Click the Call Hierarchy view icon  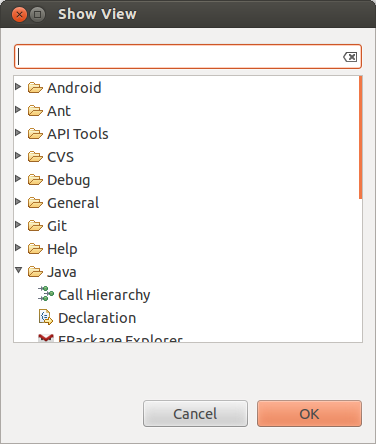click(46, 294)
